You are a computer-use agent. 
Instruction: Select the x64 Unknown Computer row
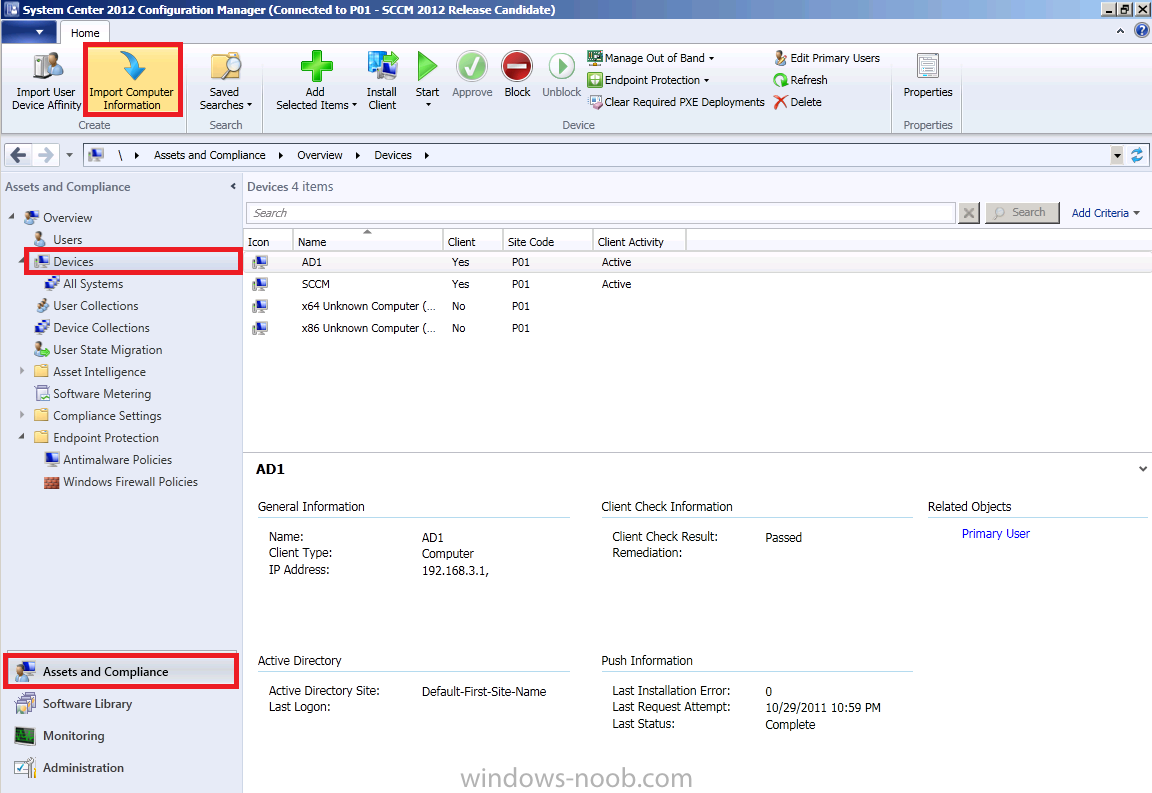tap(696, 306)
